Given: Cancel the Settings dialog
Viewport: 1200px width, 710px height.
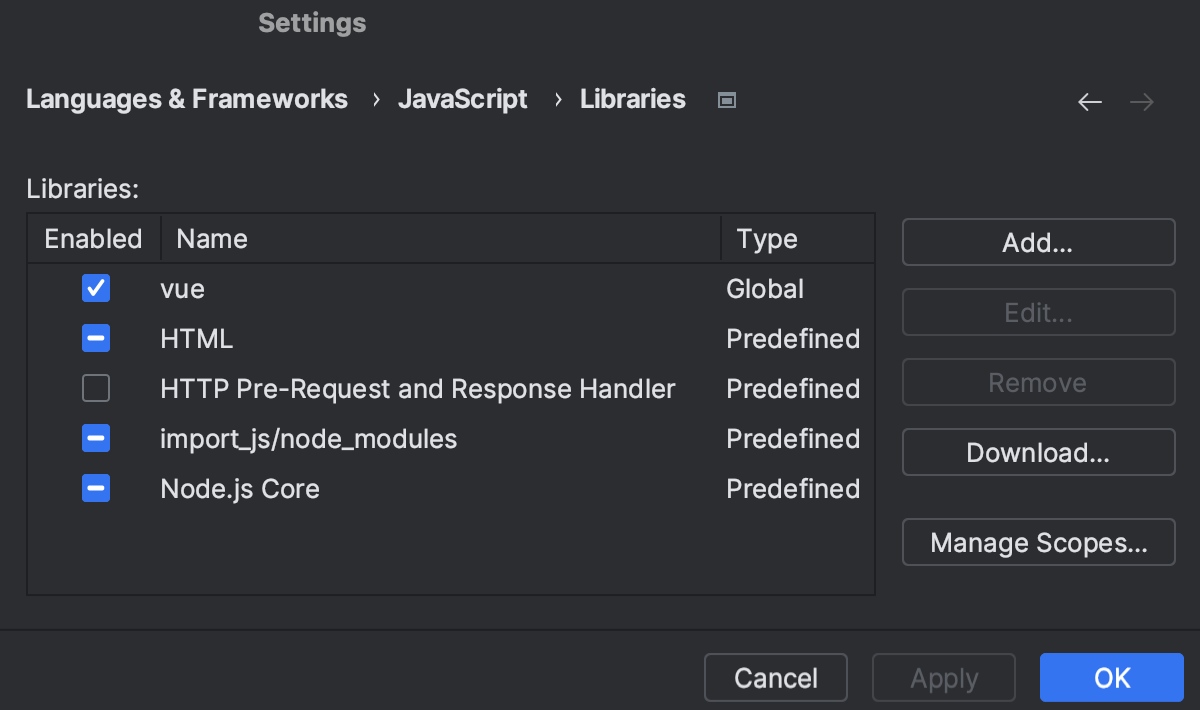Looking at the screenshot, I should [x=775, y=677].
